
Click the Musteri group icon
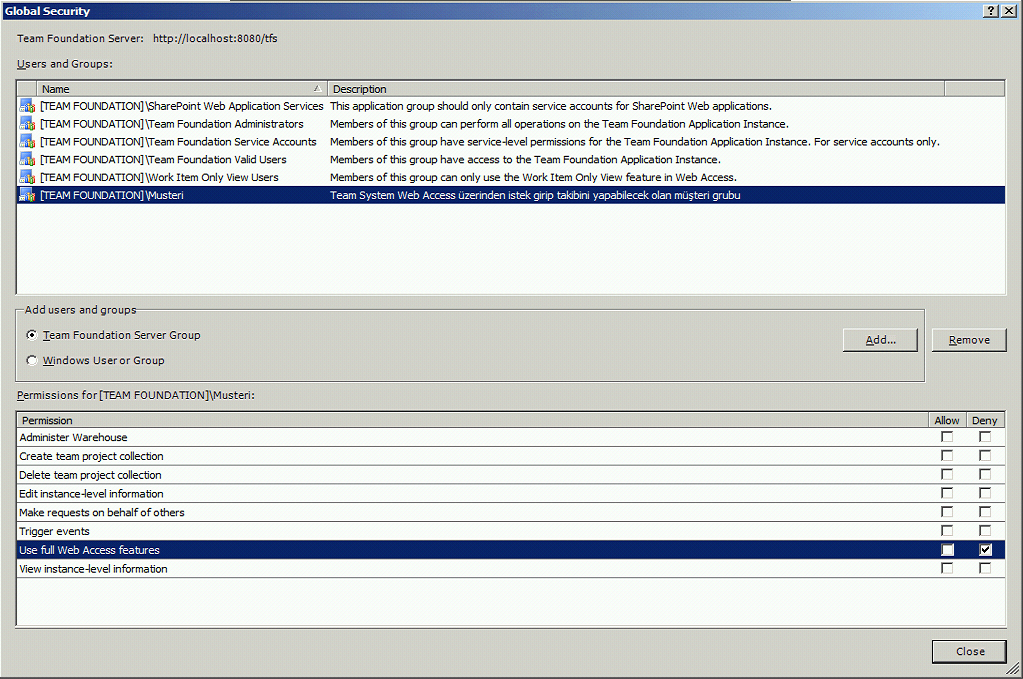[x=27, y=195]
